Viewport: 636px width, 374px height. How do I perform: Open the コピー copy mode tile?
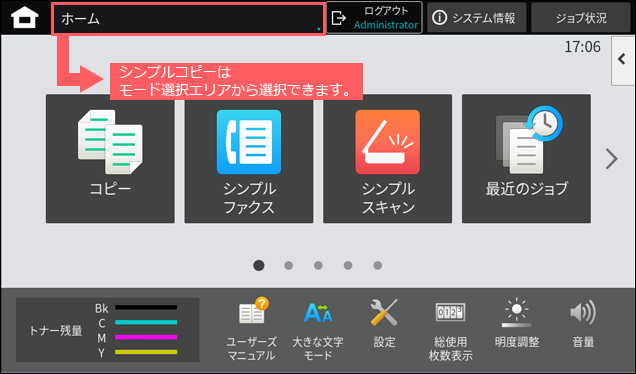pyautogui.click(x=110, y=159)
